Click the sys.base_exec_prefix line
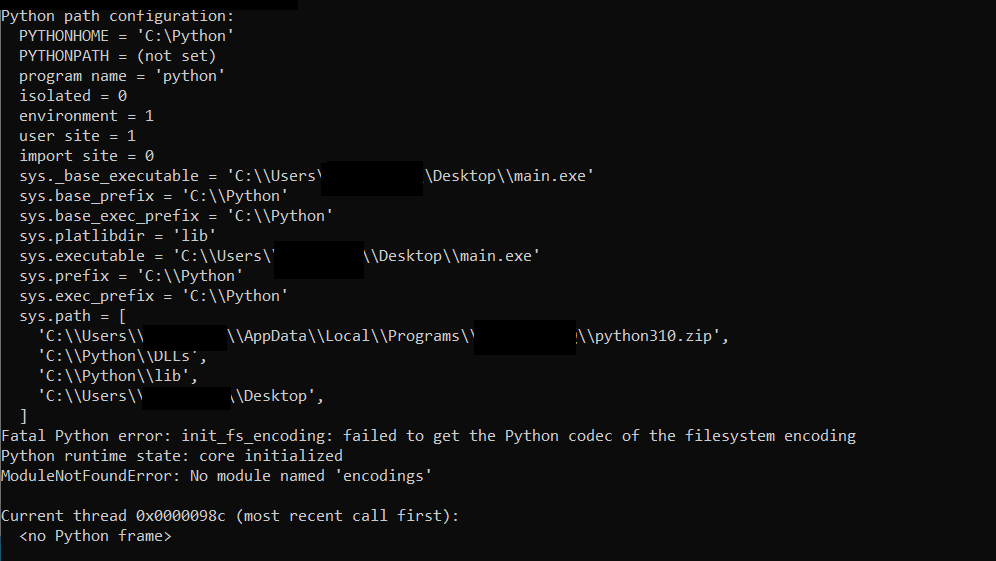The width and height of the screenshot is (996, 561). click(x=176, y=216)
